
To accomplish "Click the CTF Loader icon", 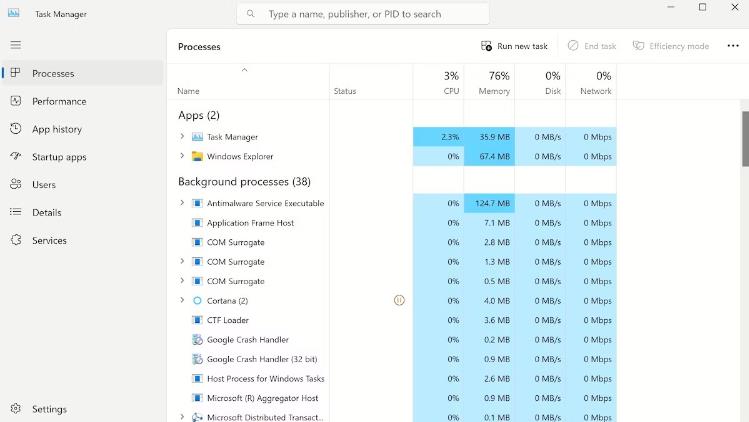I will point(197,320).
